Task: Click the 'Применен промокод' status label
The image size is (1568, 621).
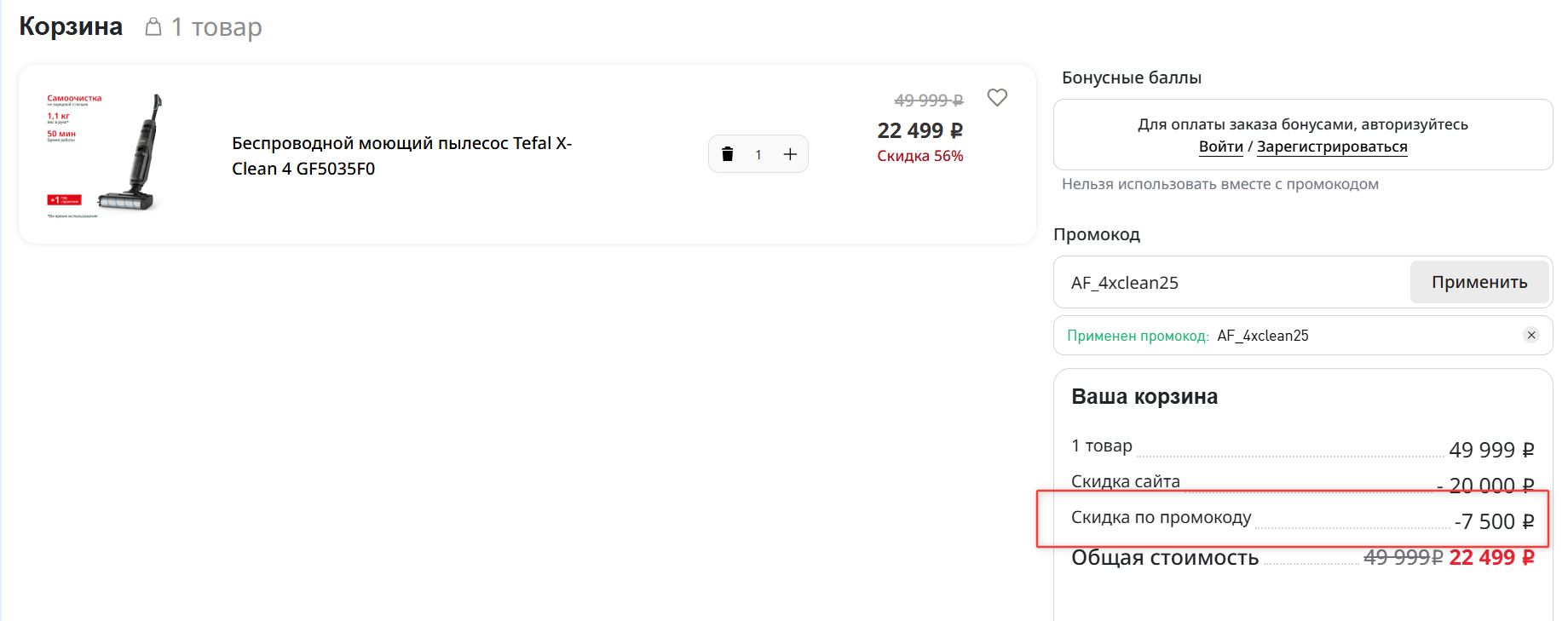Action: pos(1137,336)
